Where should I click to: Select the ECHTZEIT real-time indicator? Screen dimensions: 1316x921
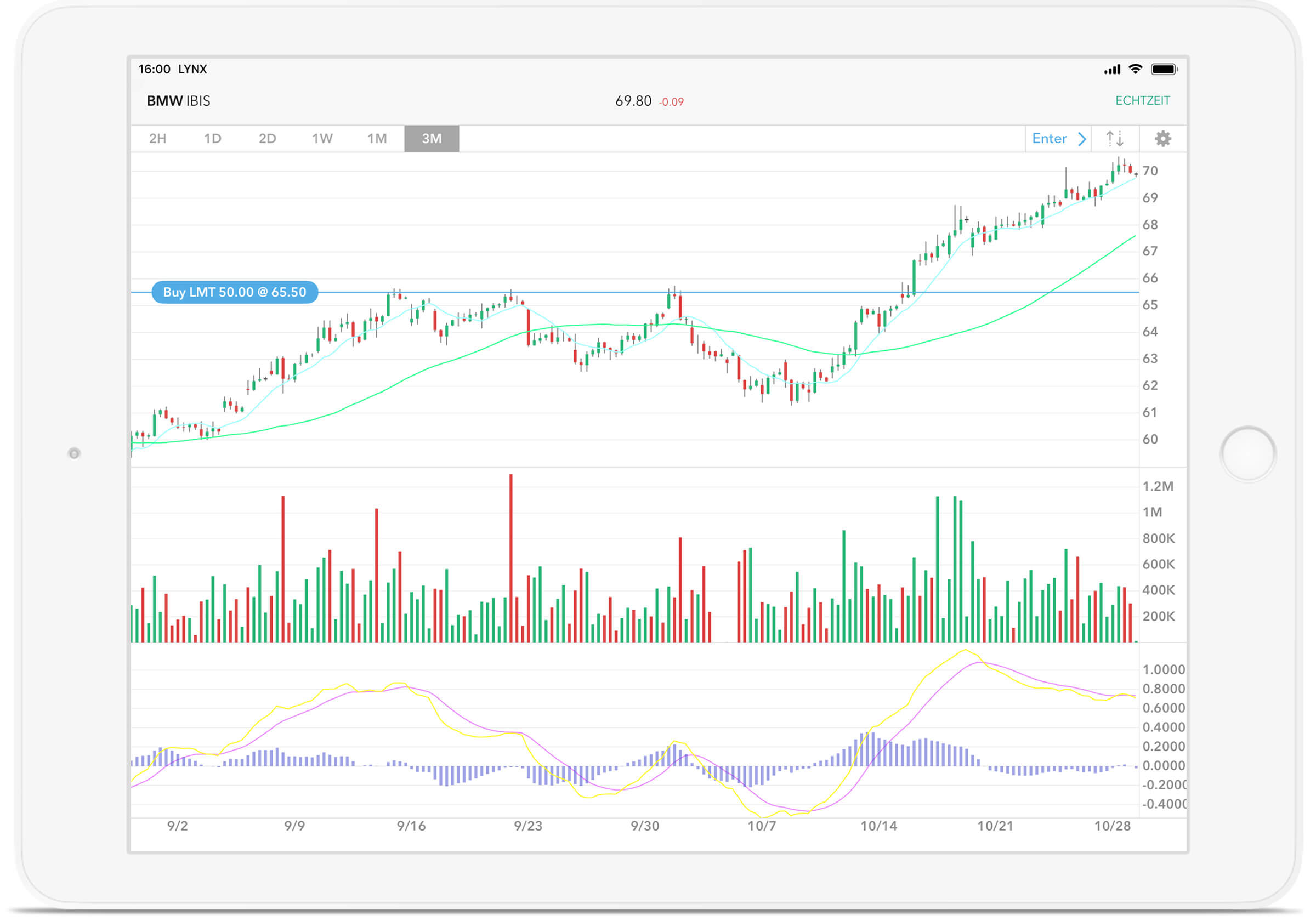point(1142,100)
